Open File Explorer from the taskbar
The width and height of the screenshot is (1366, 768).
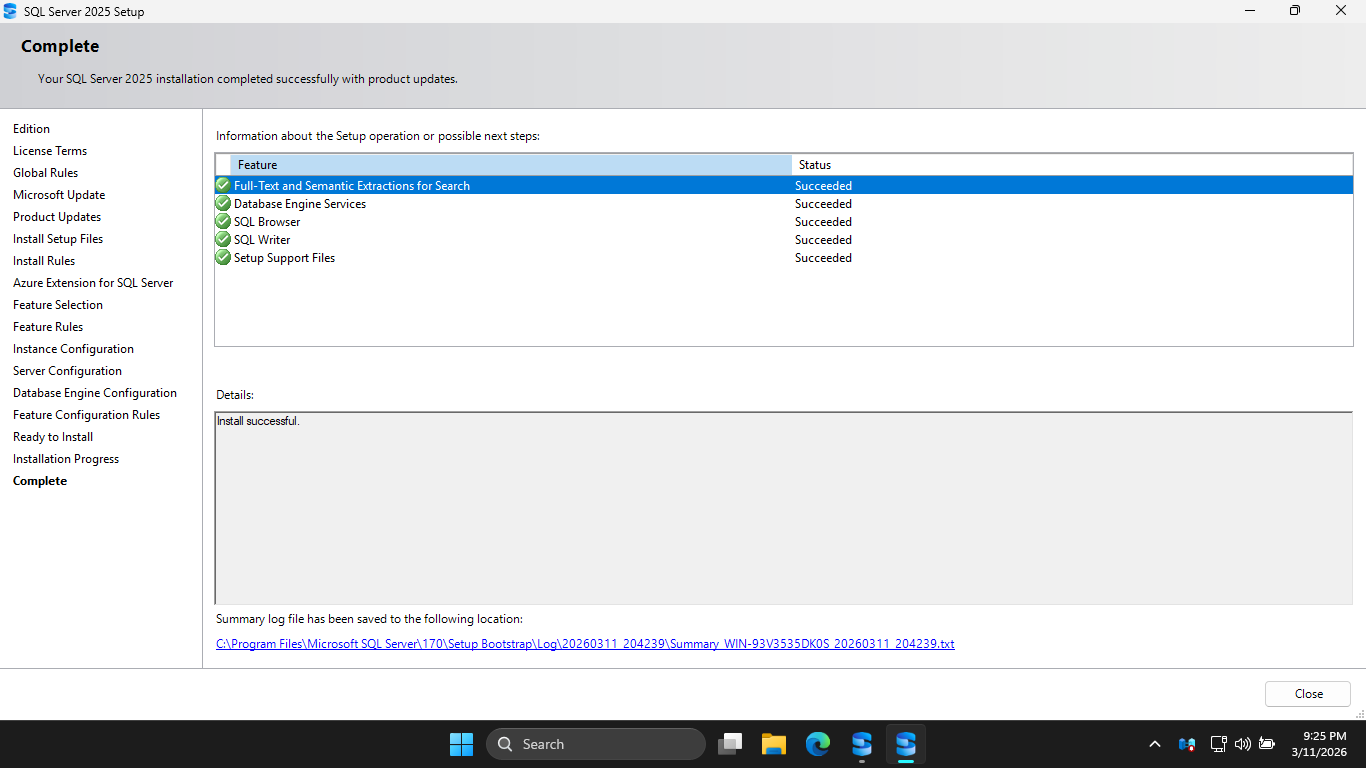[773, 744]
